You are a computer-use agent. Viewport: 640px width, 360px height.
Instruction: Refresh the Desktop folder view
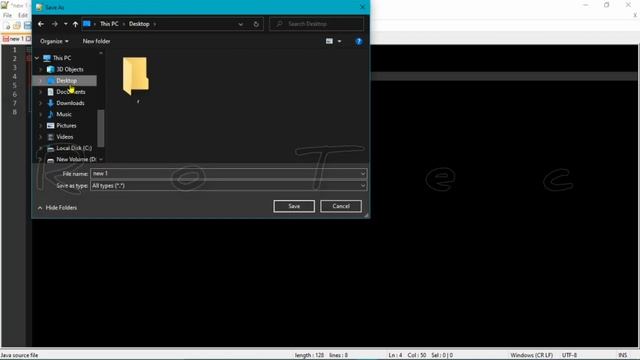click(x=256, y=24)
